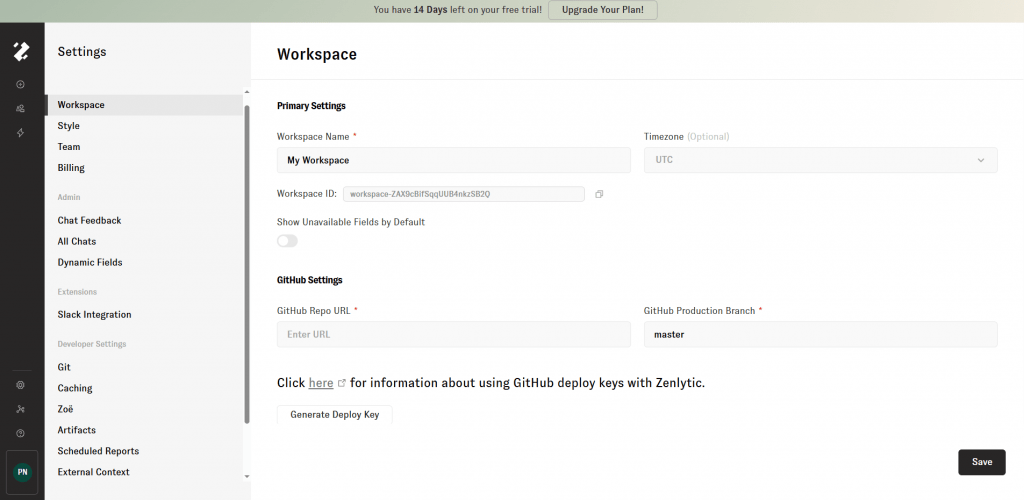Click the plus circle icon in sidebar
This screenshot has height=500, width=1024.
pos(20,84)
